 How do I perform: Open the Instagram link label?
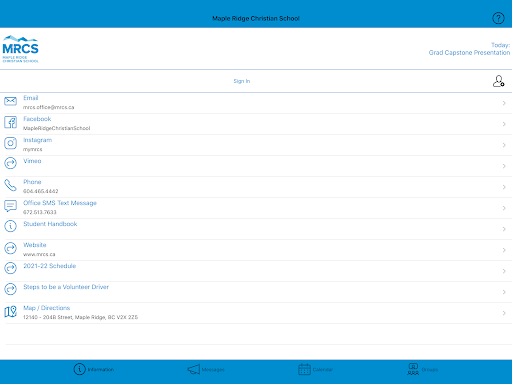point(37,140)
